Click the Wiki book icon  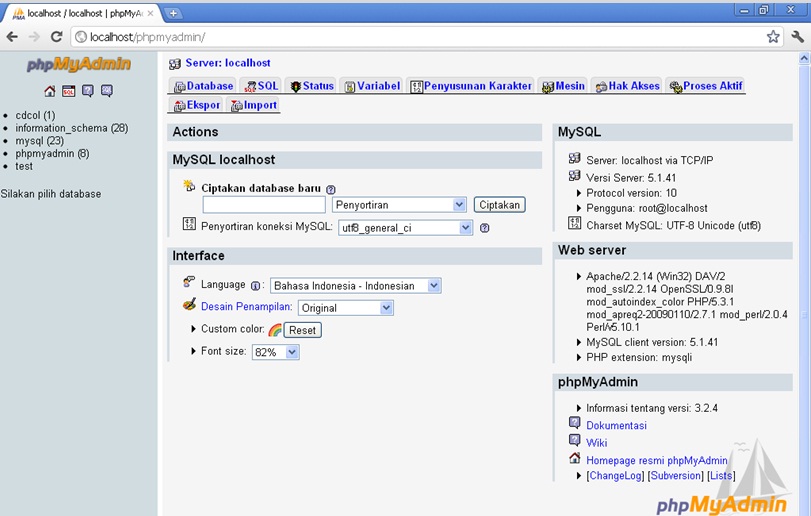click(575, 440)
